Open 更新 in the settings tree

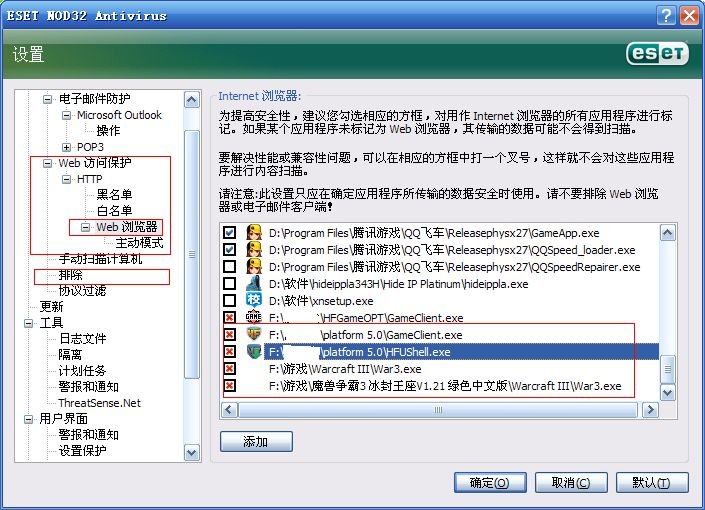(x=51, y=307)
